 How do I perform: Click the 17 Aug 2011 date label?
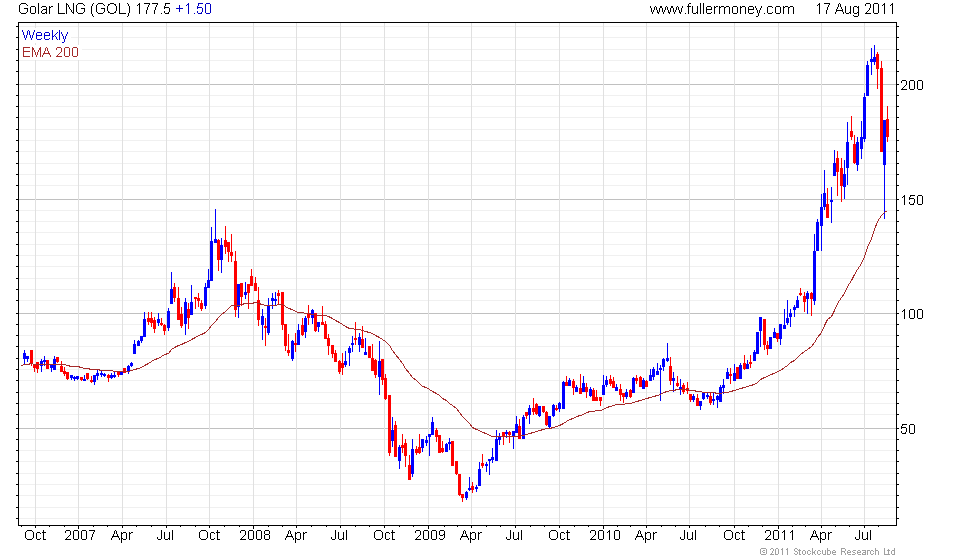[855, 9]
